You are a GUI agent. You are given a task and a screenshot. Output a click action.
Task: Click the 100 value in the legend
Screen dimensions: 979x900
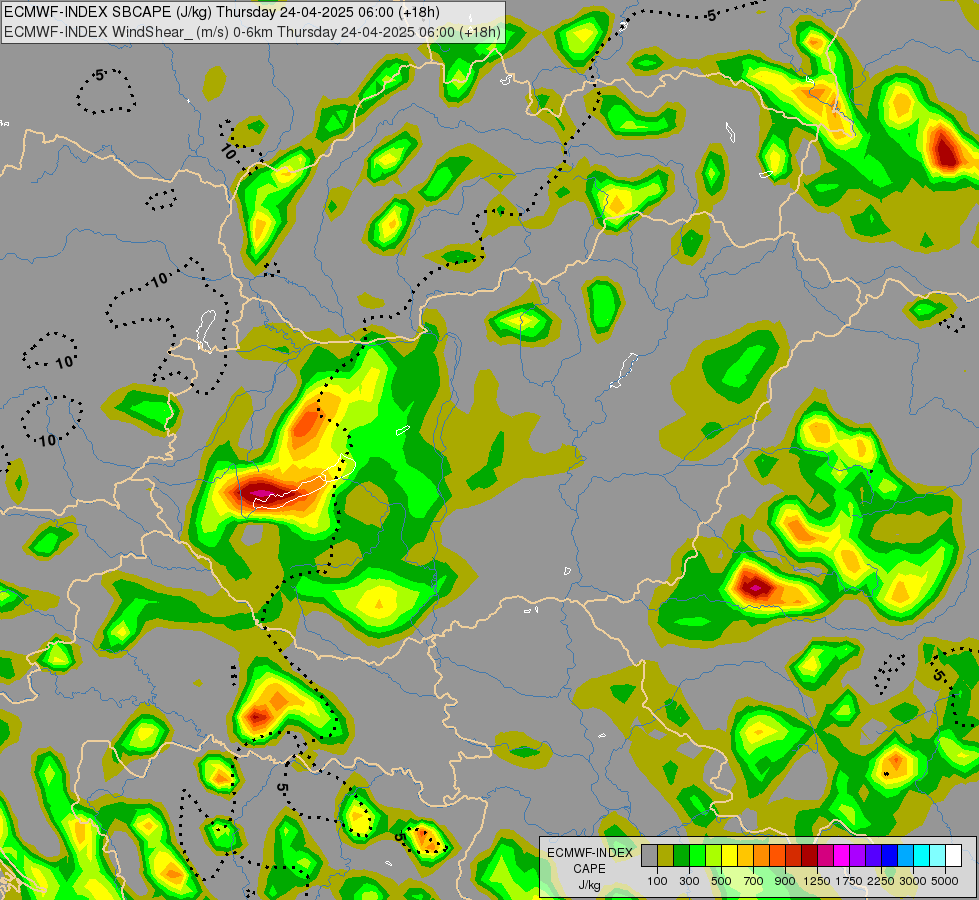pyautogui.click(x=657, y=881)
